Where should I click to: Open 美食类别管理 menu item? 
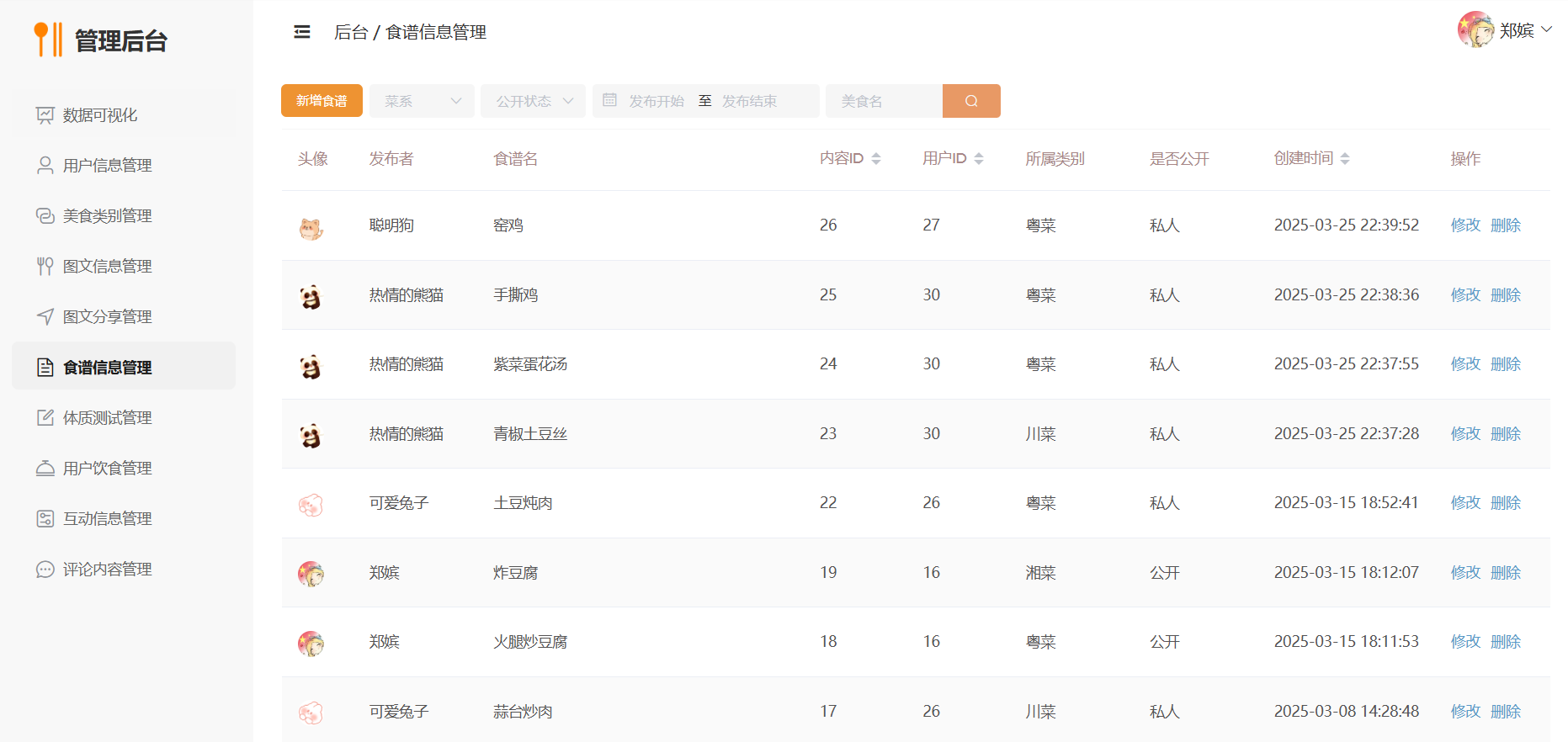tap(124, 216)
